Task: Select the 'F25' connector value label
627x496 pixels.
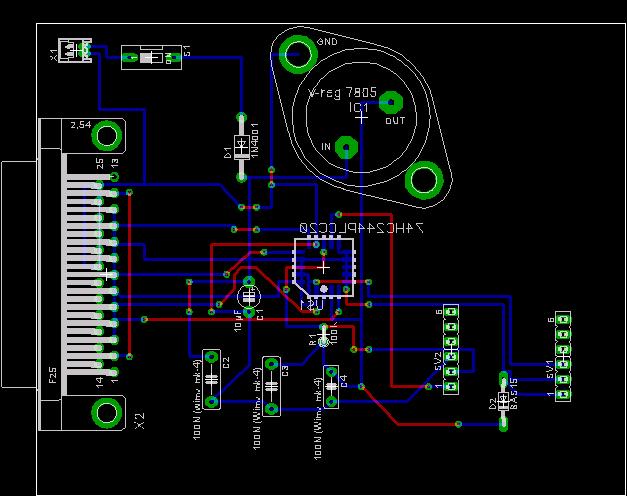Action: pos(53,376)
